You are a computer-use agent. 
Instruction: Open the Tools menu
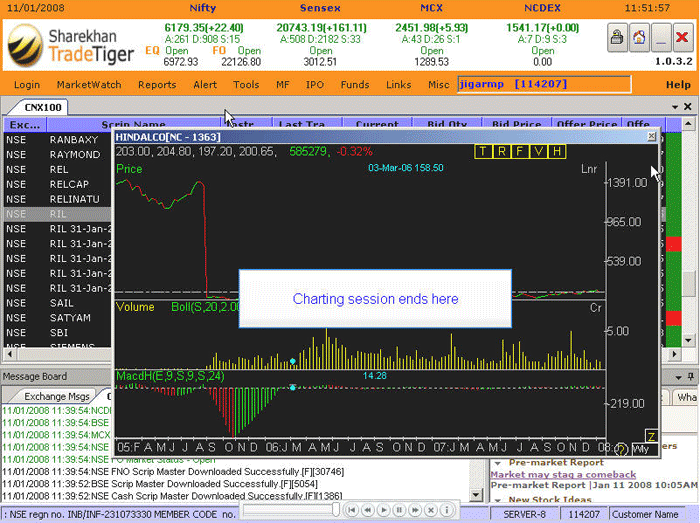246,85
